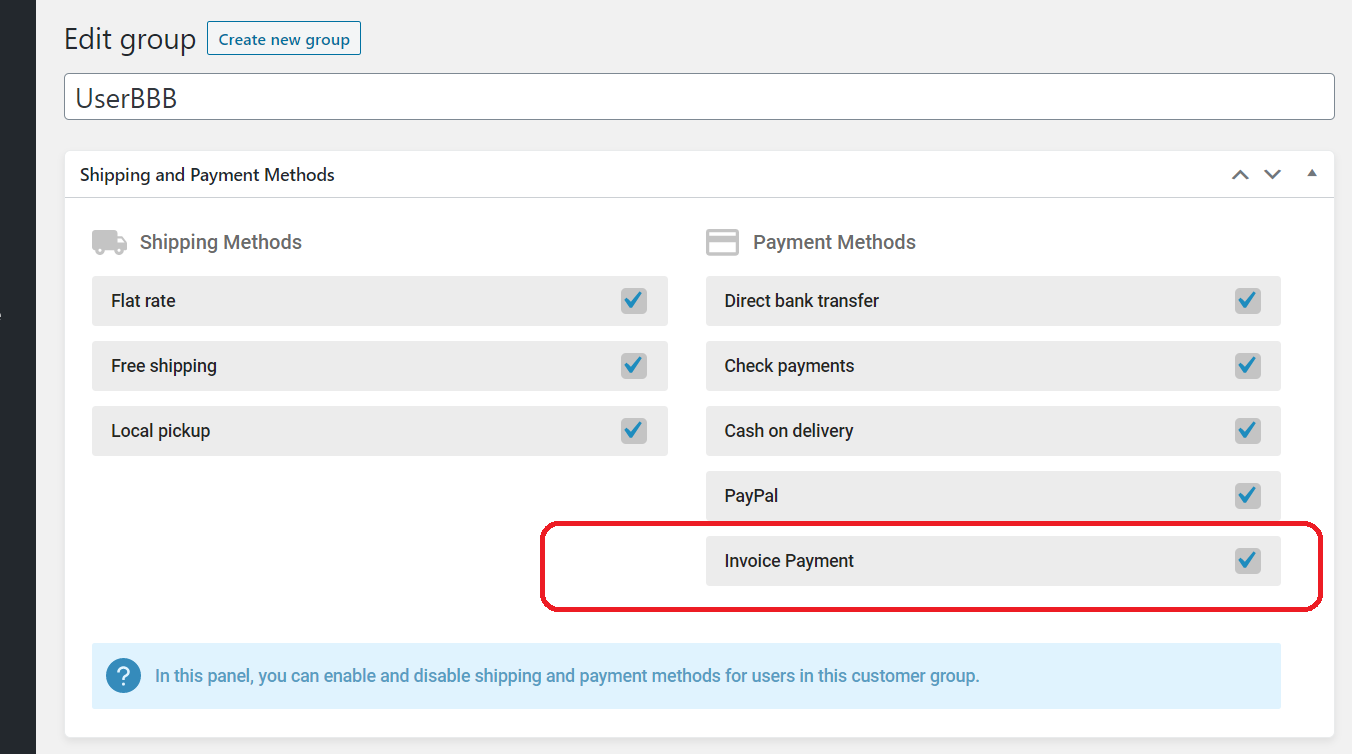The width and height of the screenshot is (1352, 754).
Task: Collapse the Shipping and Payment Methods panel
Action: pos(1312,173)
